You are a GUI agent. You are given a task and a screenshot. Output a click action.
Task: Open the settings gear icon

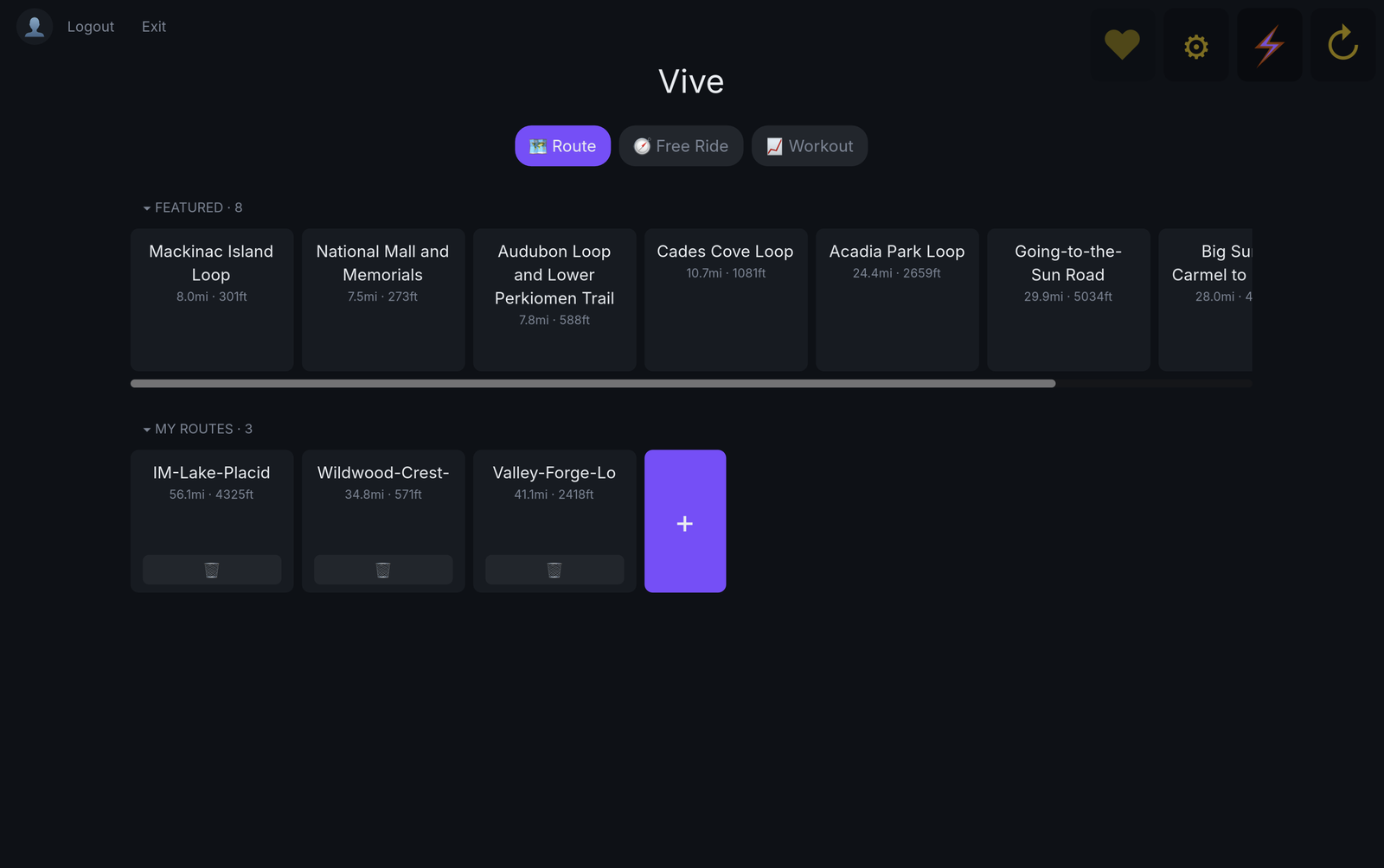1196,45
